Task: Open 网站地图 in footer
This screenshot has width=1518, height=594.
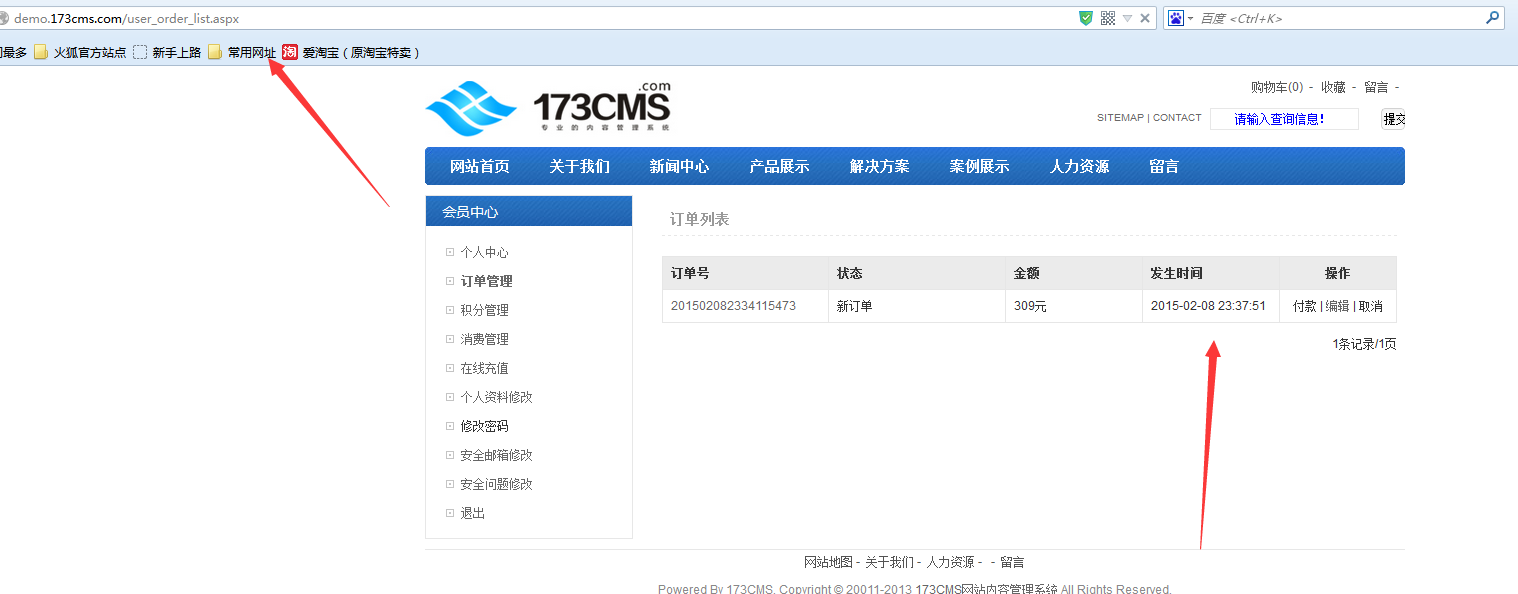Action: click(x=828, y=562)
